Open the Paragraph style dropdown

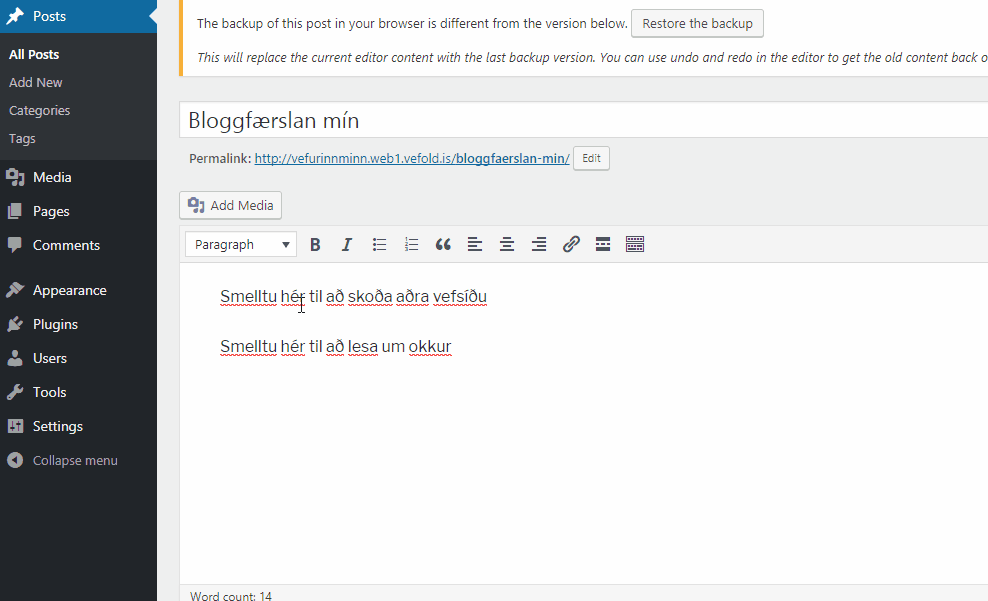click(240, 244)
